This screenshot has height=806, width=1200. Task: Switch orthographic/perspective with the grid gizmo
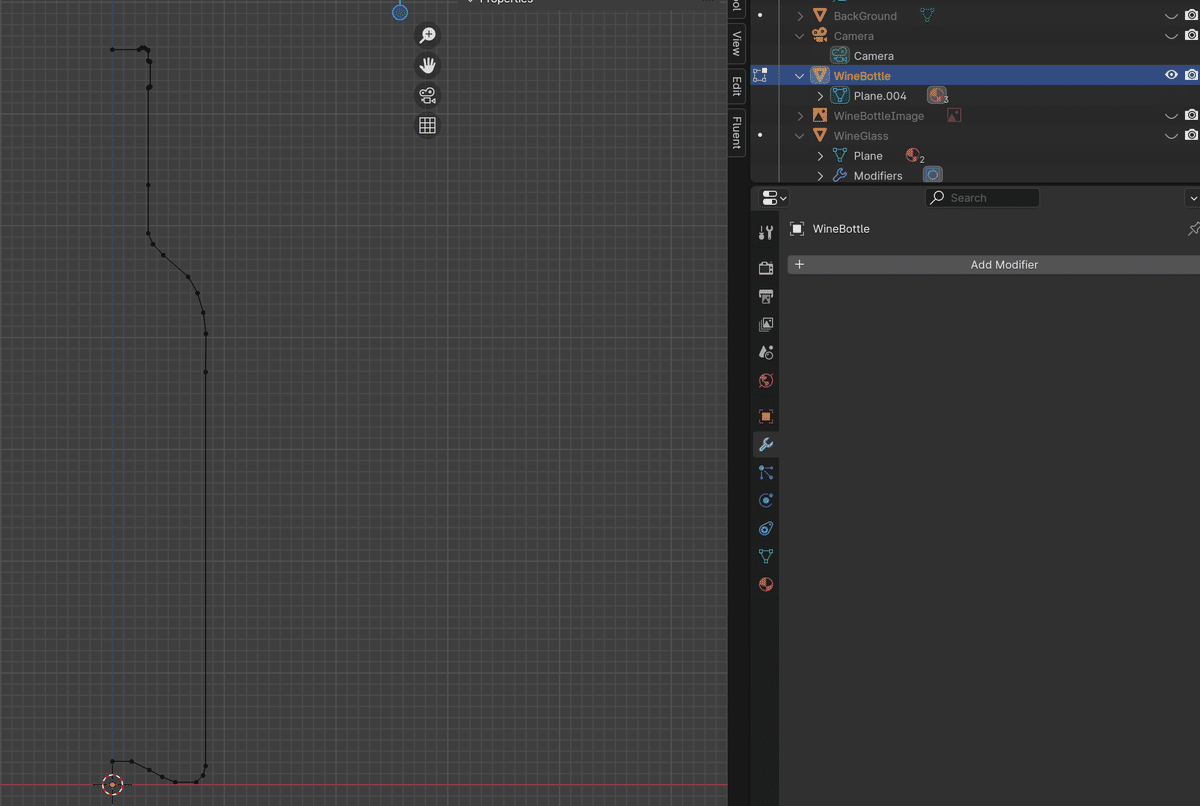click(427, 126)
